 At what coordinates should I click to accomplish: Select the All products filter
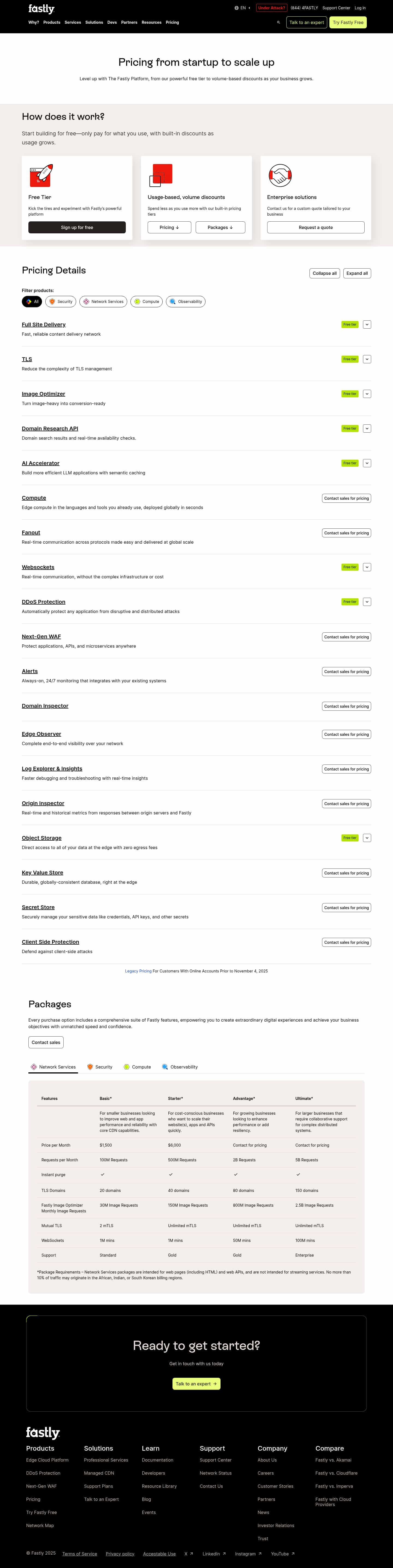[32, 301]
